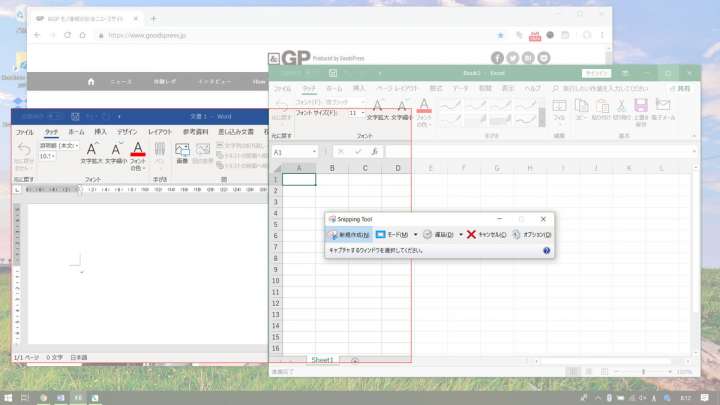
Task: Click the Excel tell-me search box
Action: point(601,89)
